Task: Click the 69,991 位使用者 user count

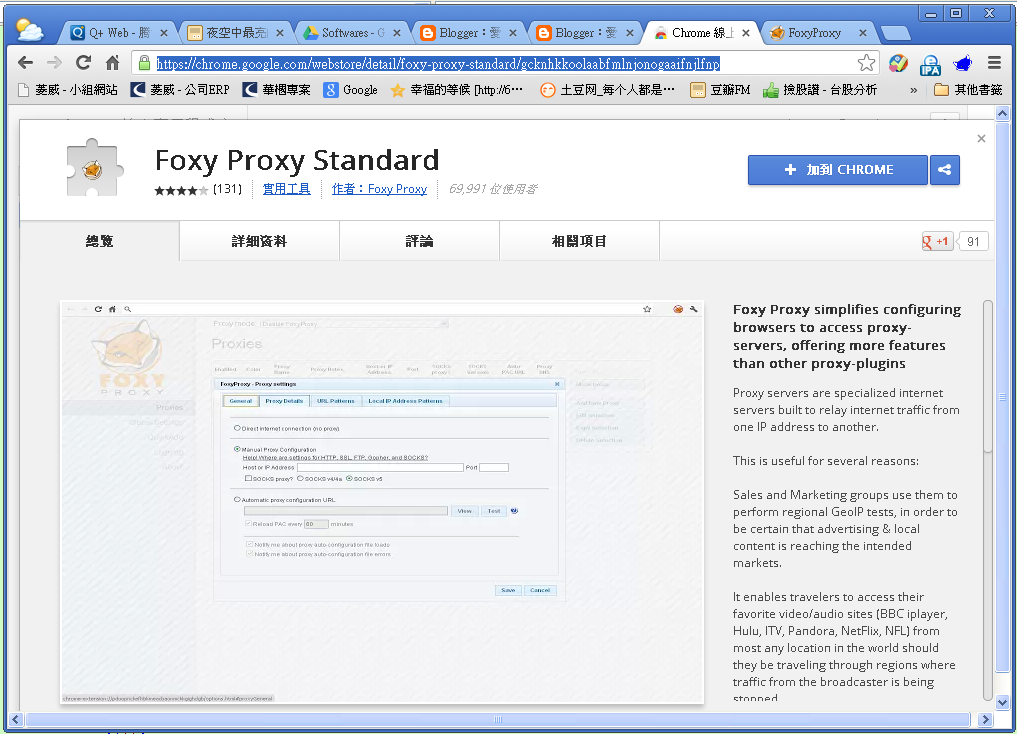Action: coord(492,189)
